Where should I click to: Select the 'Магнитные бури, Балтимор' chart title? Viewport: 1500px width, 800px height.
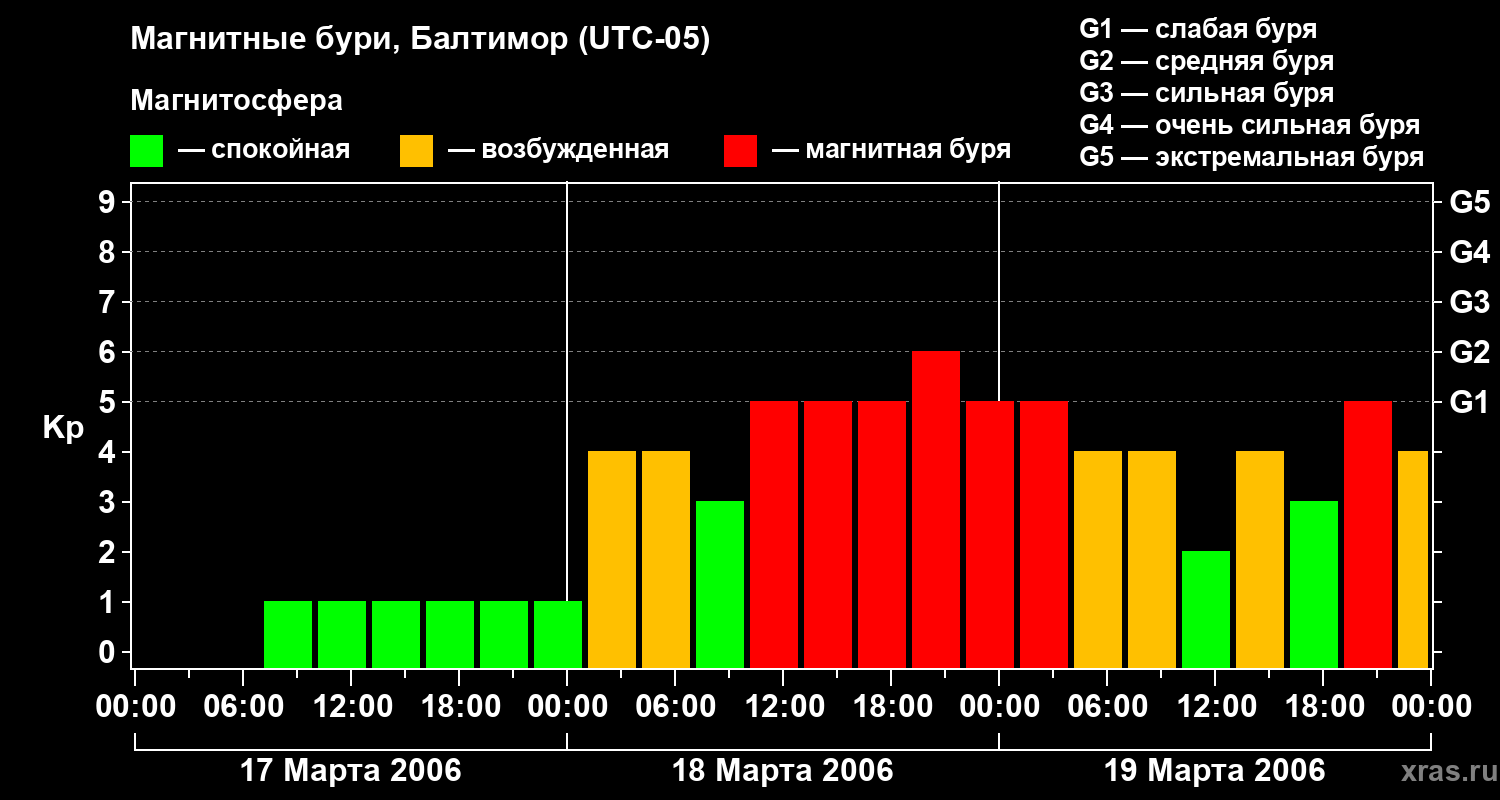pos(420,40)
